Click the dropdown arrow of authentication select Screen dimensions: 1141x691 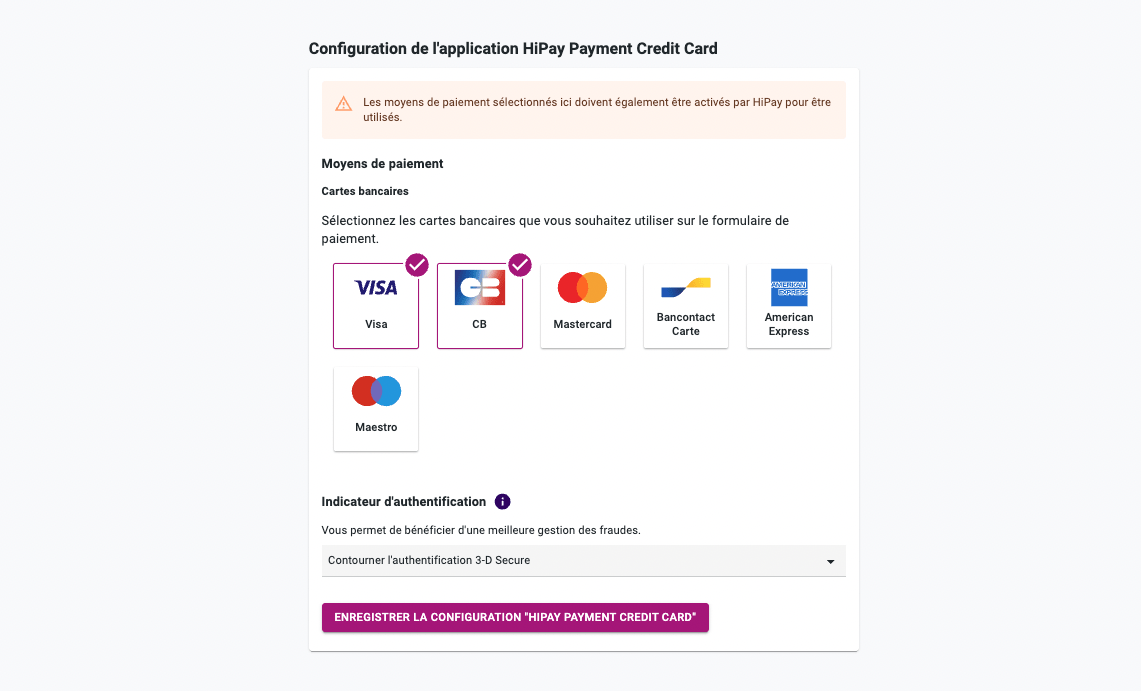pyautogui.click(x=830, y=562)
